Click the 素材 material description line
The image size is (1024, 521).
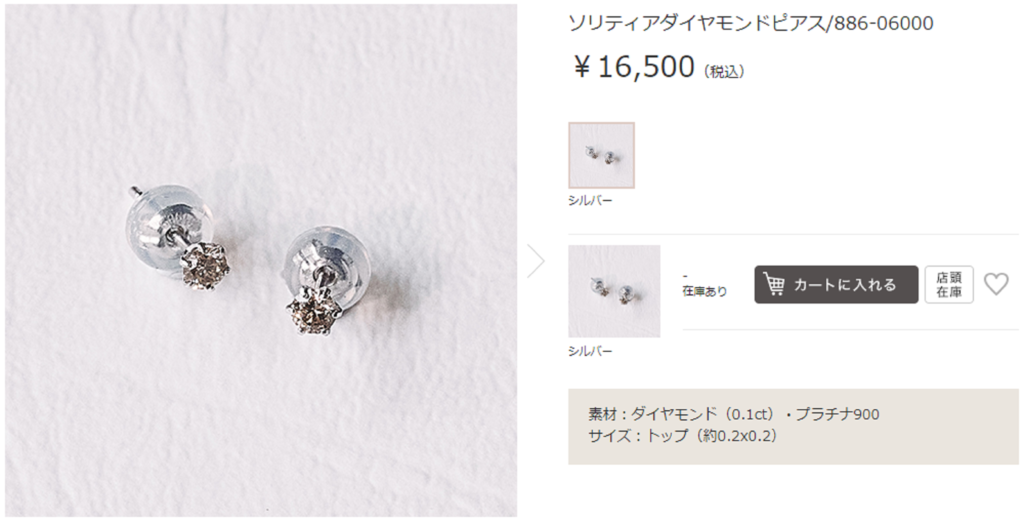pyautogui.click(x=733, y=415)
